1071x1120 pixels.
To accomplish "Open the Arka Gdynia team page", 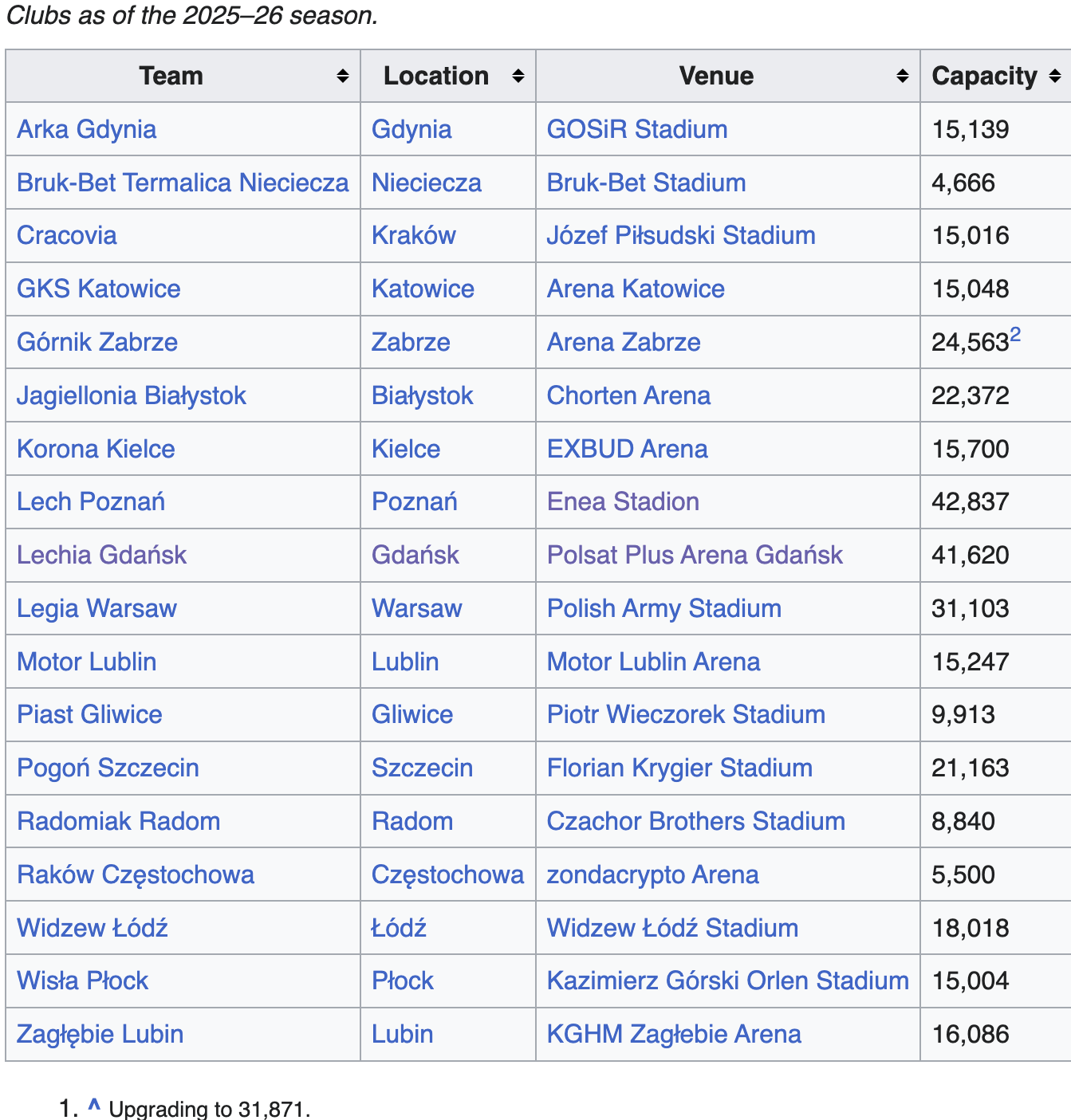I will (86, 129).
